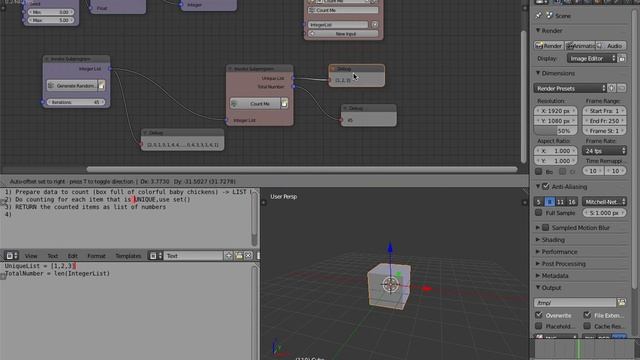Open file browser for output path

(x=622, y=302)
